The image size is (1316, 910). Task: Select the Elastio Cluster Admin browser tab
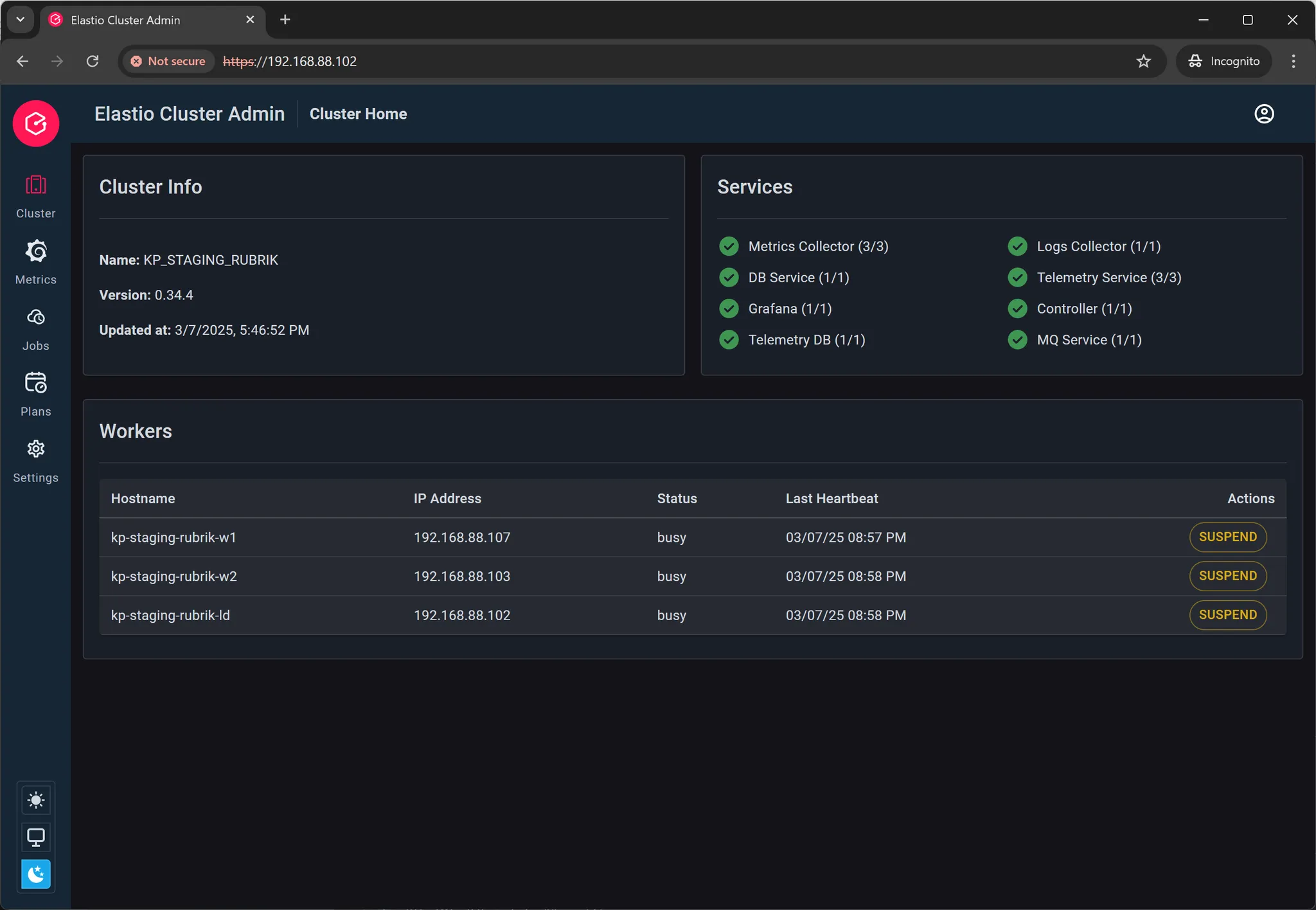pos(153,20)
